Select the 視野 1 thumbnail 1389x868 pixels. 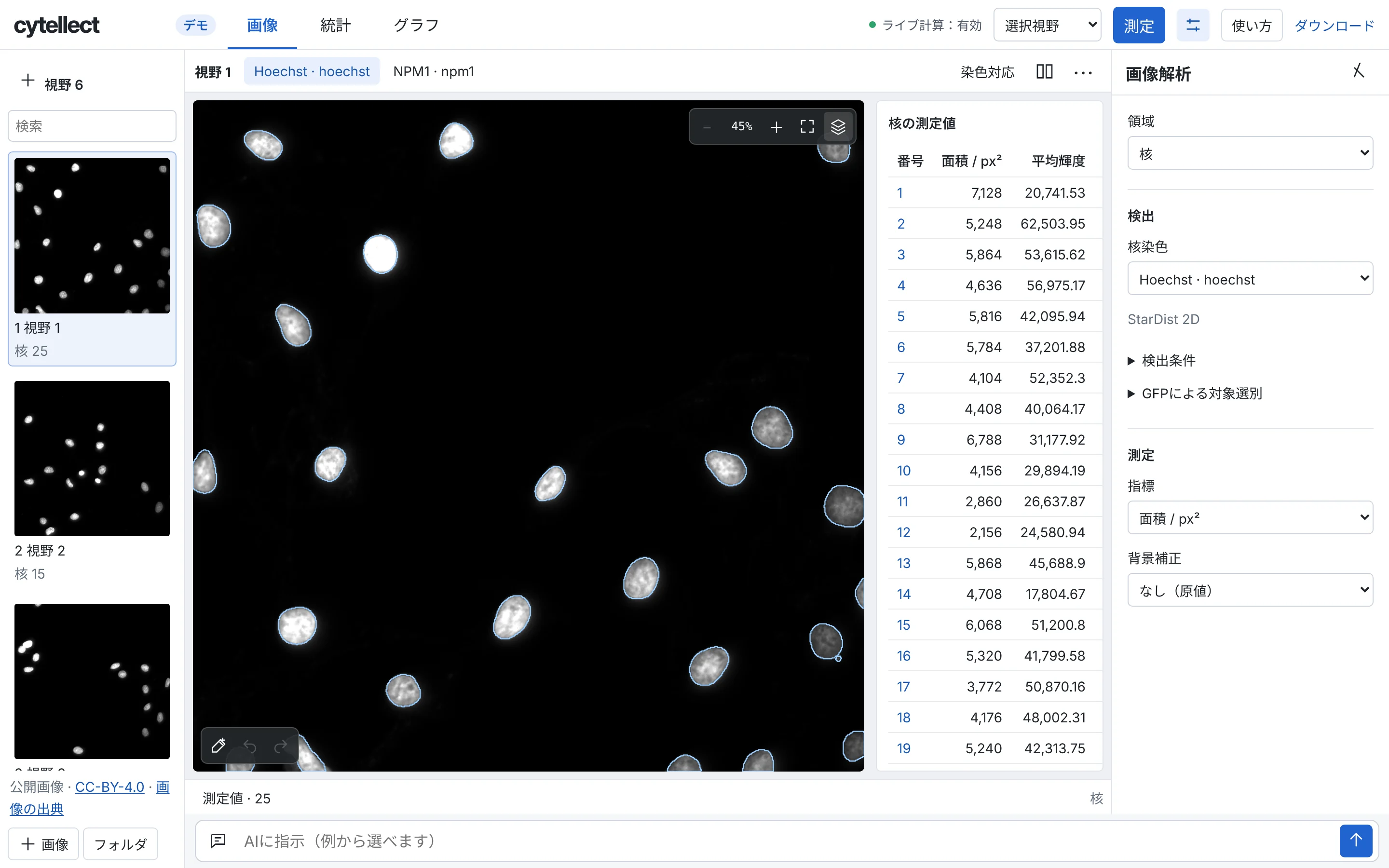click(x=92, y=236)
